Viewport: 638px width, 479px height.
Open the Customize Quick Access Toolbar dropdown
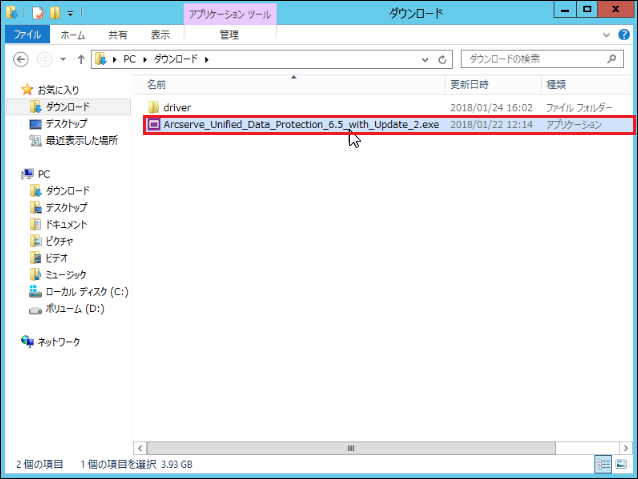(x=70, y=14)
